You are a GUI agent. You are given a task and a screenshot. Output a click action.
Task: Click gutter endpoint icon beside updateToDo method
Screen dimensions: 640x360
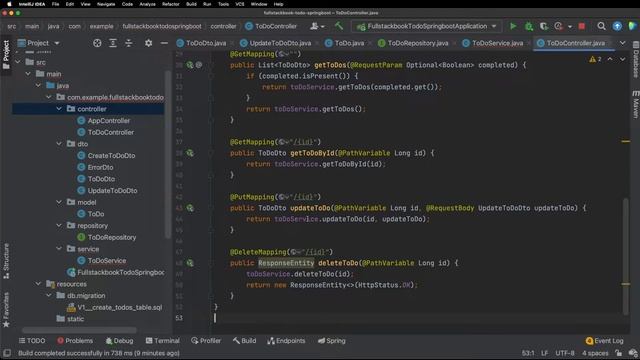tap(190, 208)
